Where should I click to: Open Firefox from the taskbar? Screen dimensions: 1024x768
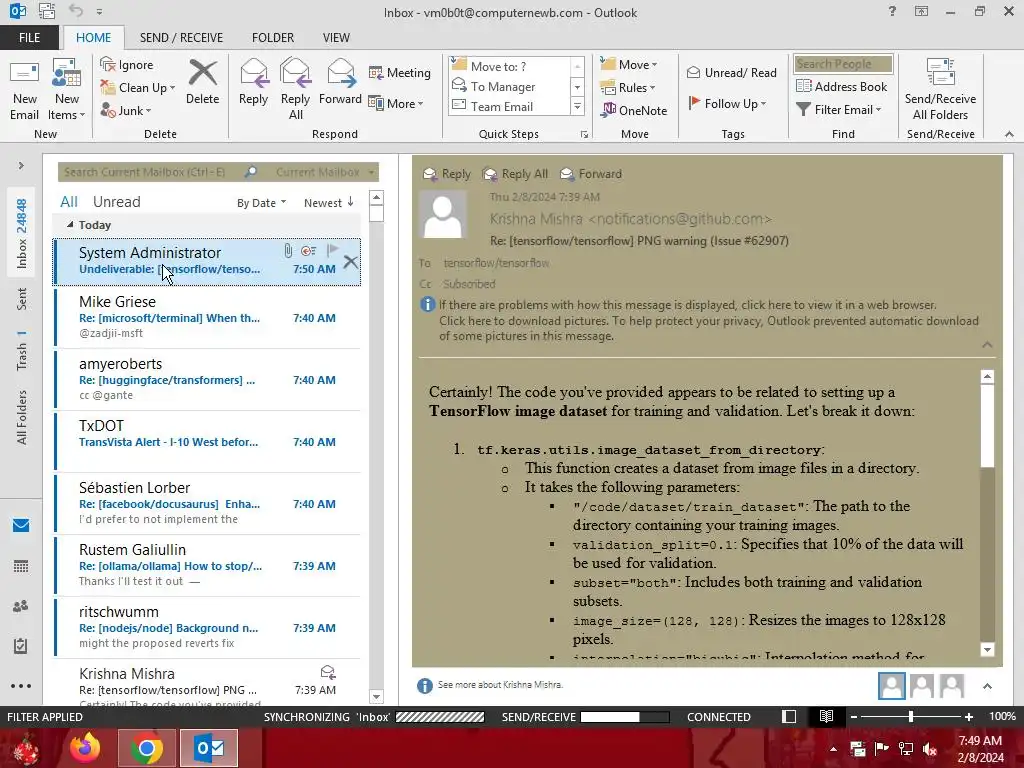[85, 748]
